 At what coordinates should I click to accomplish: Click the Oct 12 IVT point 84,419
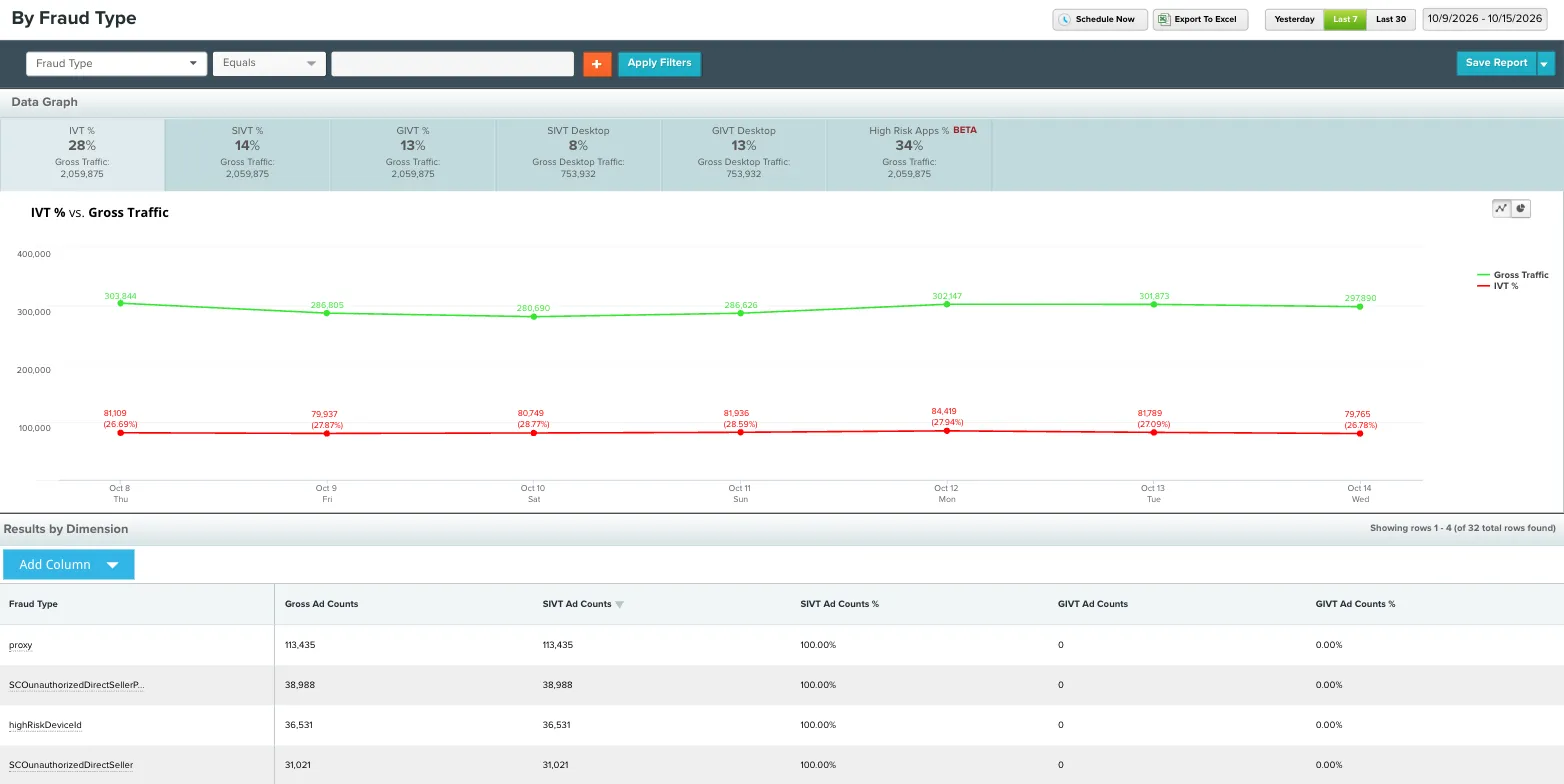tap(947, 431)
